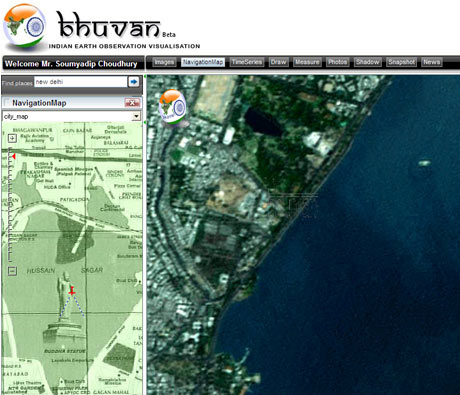Click the Bhuvan globe logo in header

click(24, 27)
